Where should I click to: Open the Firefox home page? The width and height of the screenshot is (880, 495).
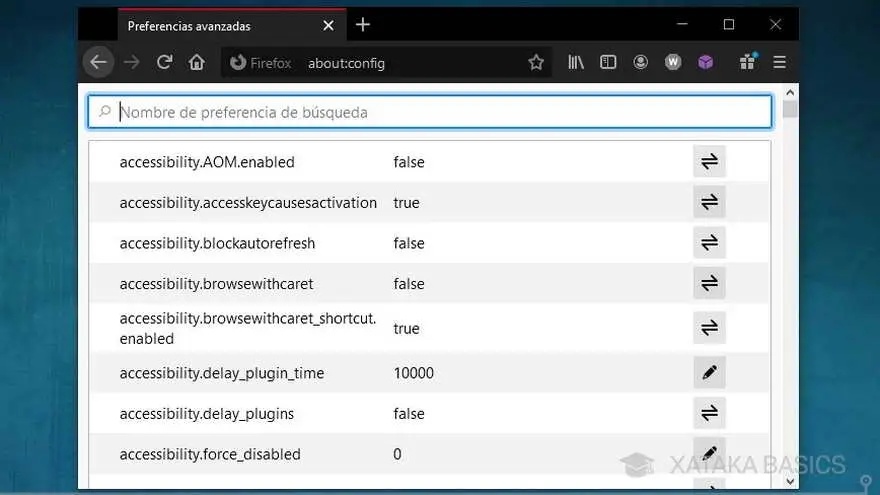196,62
